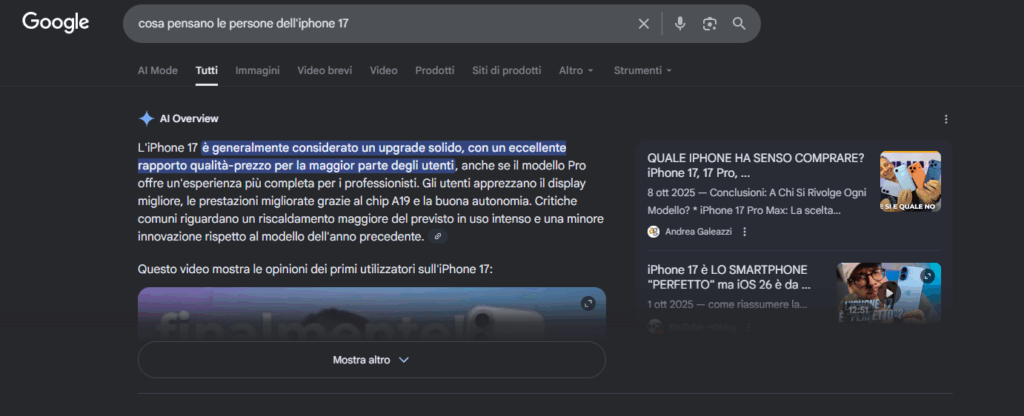Open the AI Overview three-dot menu

pyautogui.click(x=946, y=120)
